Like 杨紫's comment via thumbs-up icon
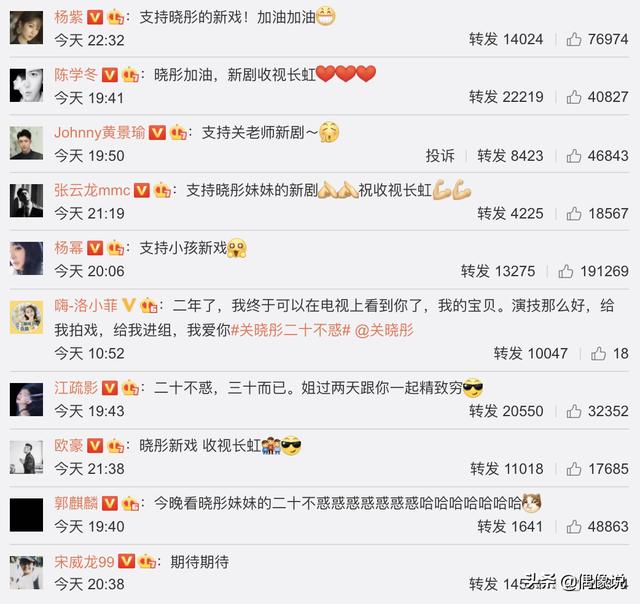 (573, 40)
